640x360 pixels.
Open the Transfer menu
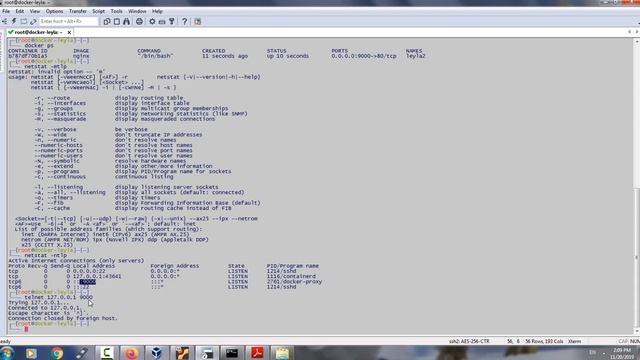click(78, 11)
